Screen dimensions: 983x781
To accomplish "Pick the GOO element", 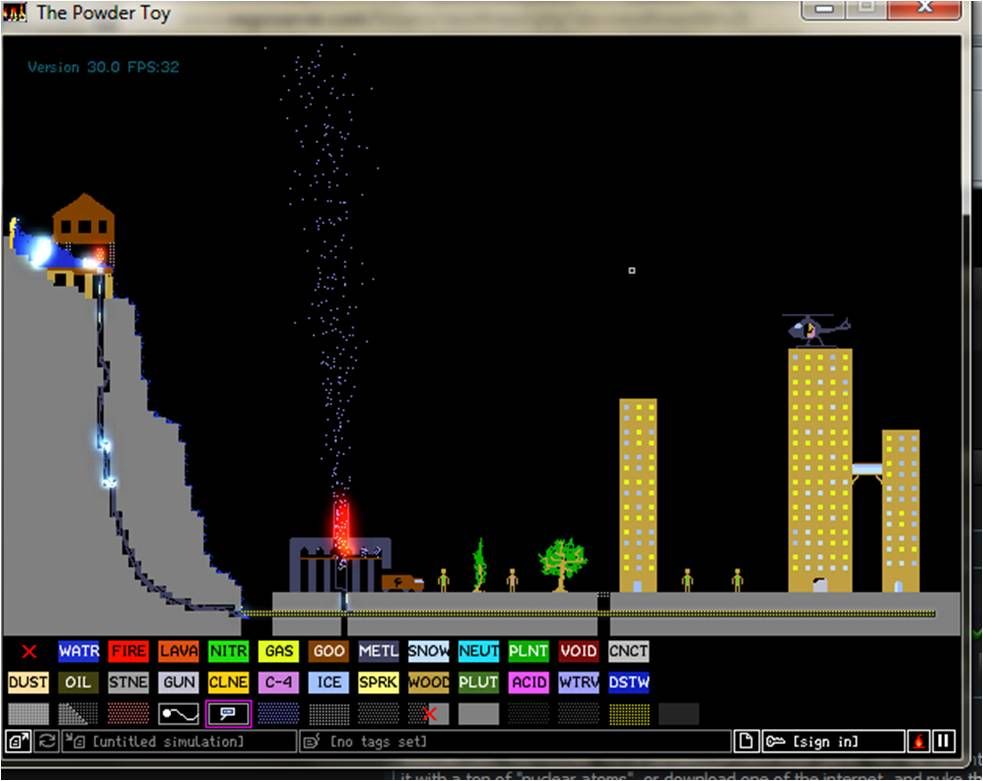I will pyautogui.click(x=329, y=651).
